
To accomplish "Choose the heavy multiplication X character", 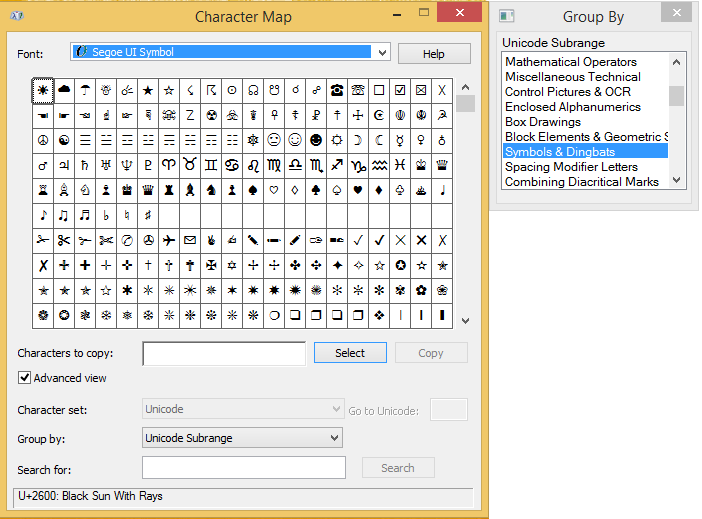I will click(421, 240).
